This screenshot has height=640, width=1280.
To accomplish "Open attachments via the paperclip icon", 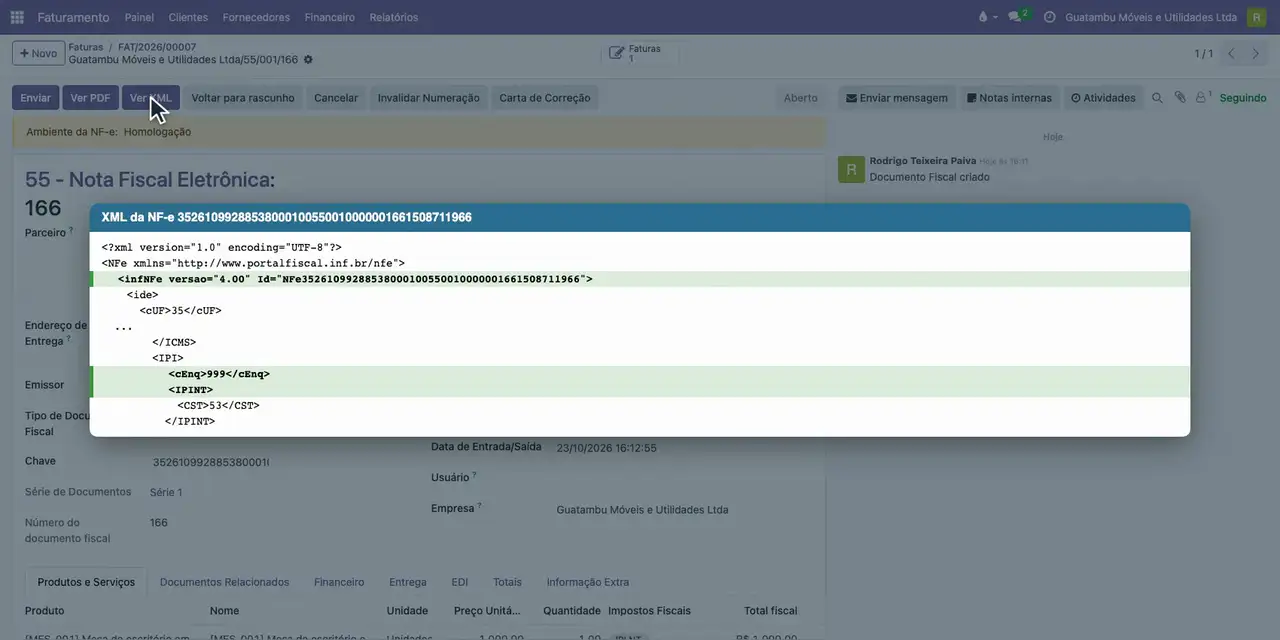I will click(x=1180, y=98).
